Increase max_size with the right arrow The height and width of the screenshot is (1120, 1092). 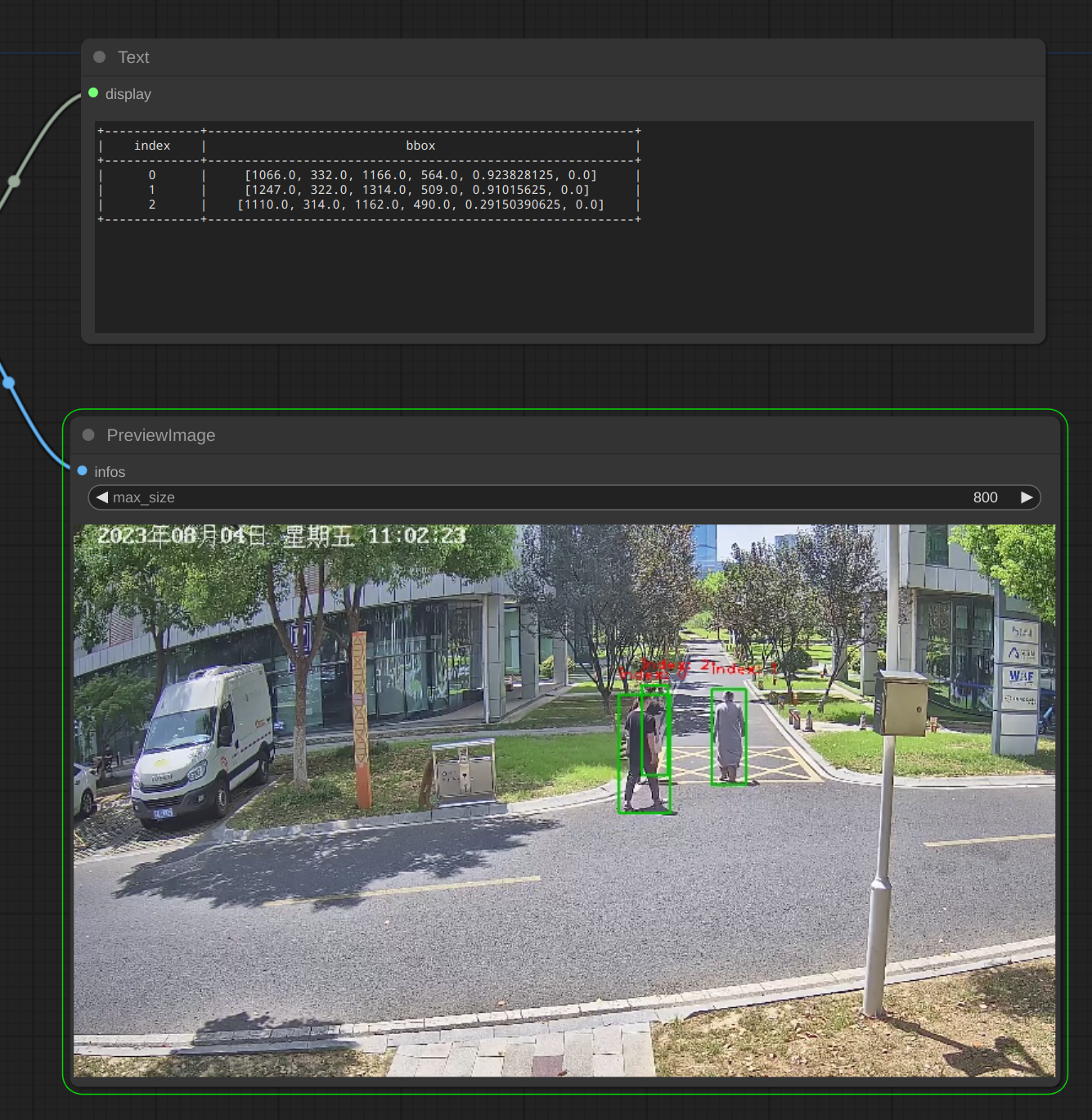[1027, 497]
